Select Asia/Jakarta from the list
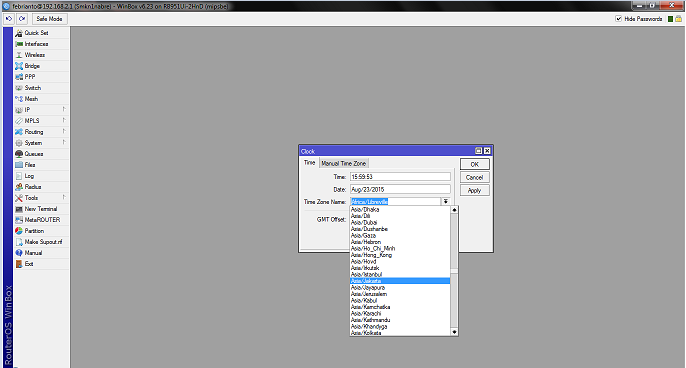This screenshot has width=686, height=368. (400, 281)
